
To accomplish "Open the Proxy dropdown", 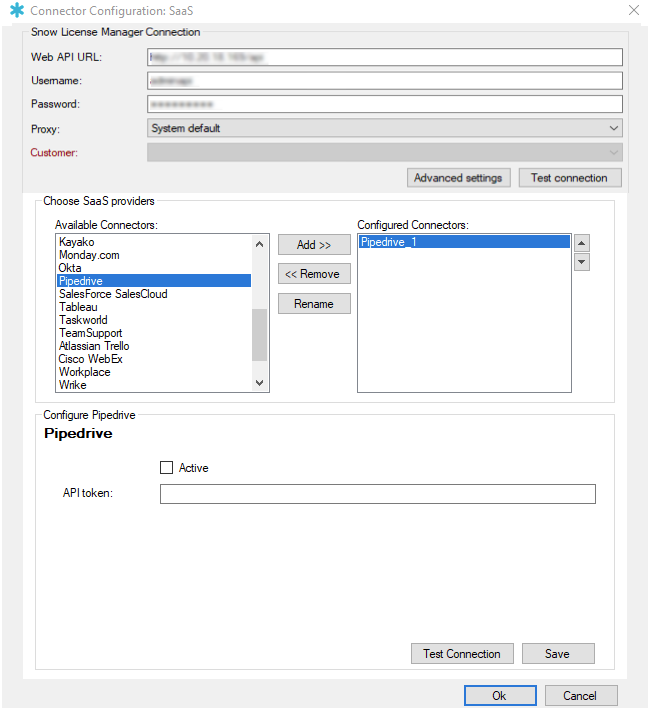I will (x=384, y=128).
